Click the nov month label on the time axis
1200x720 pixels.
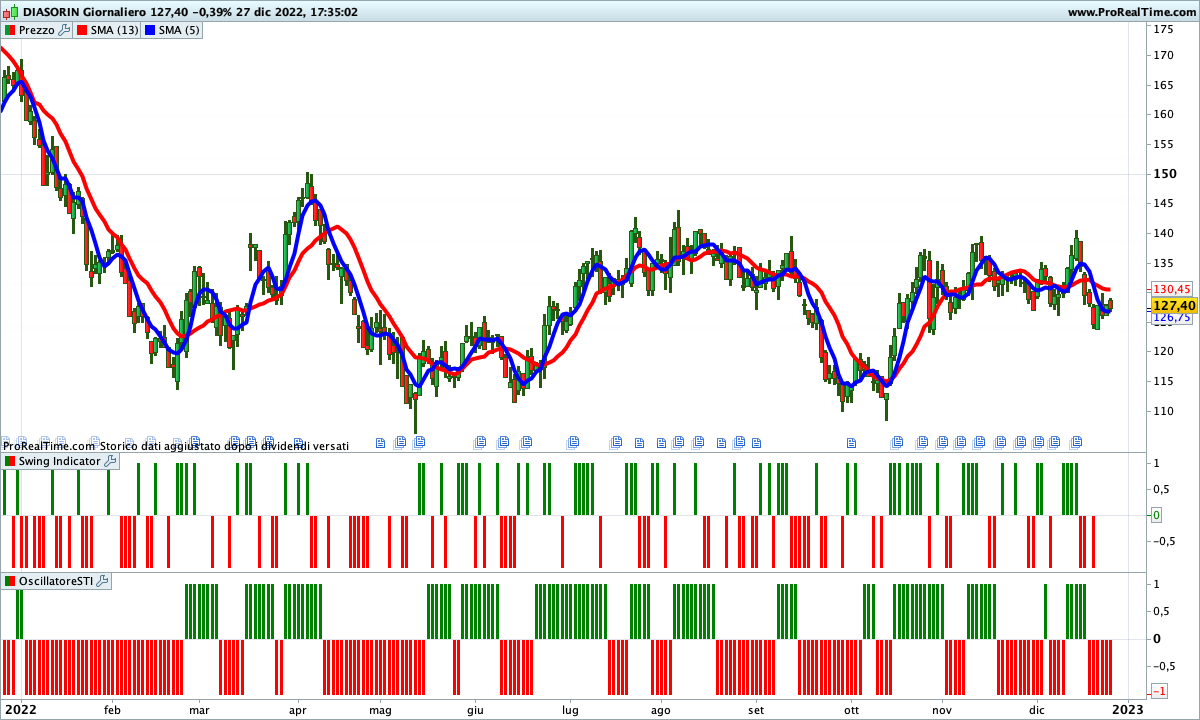(x=942, y=710)
